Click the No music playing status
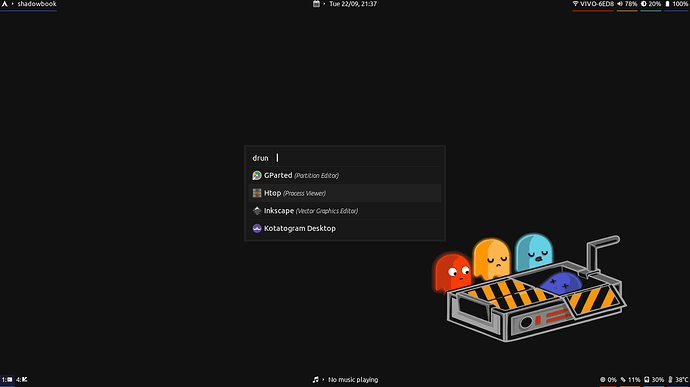690x387 pixels. pos(353,379)
